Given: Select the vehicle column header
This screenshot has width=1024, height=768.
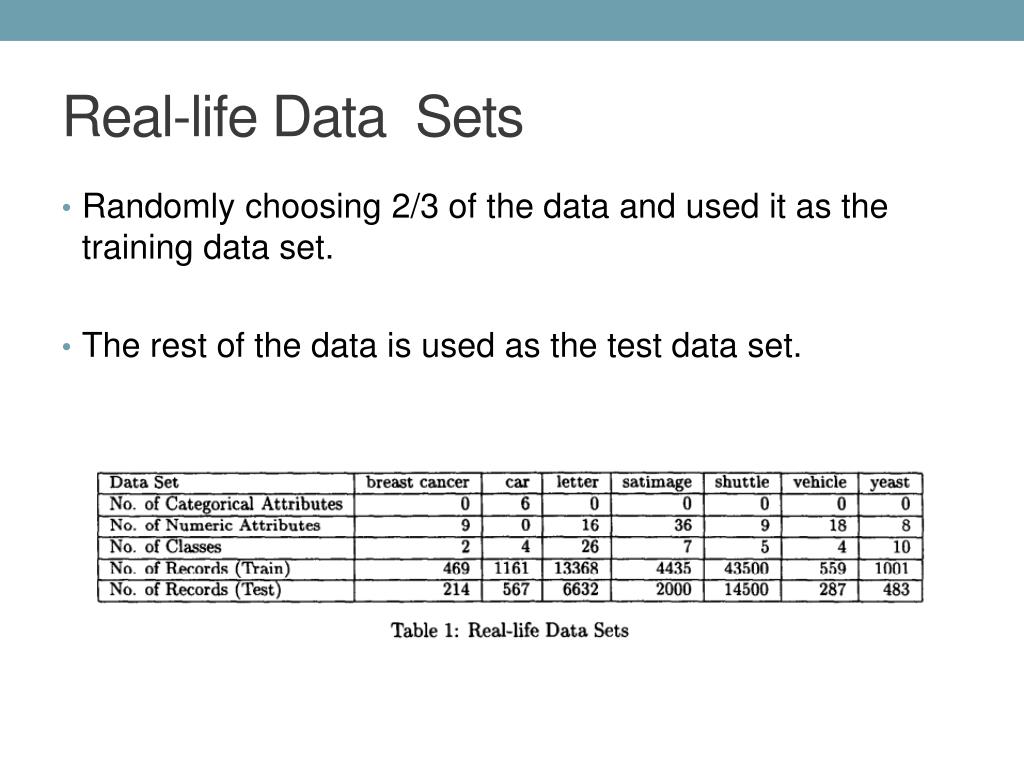Looking at the screenshot, I should coord(820,482).
